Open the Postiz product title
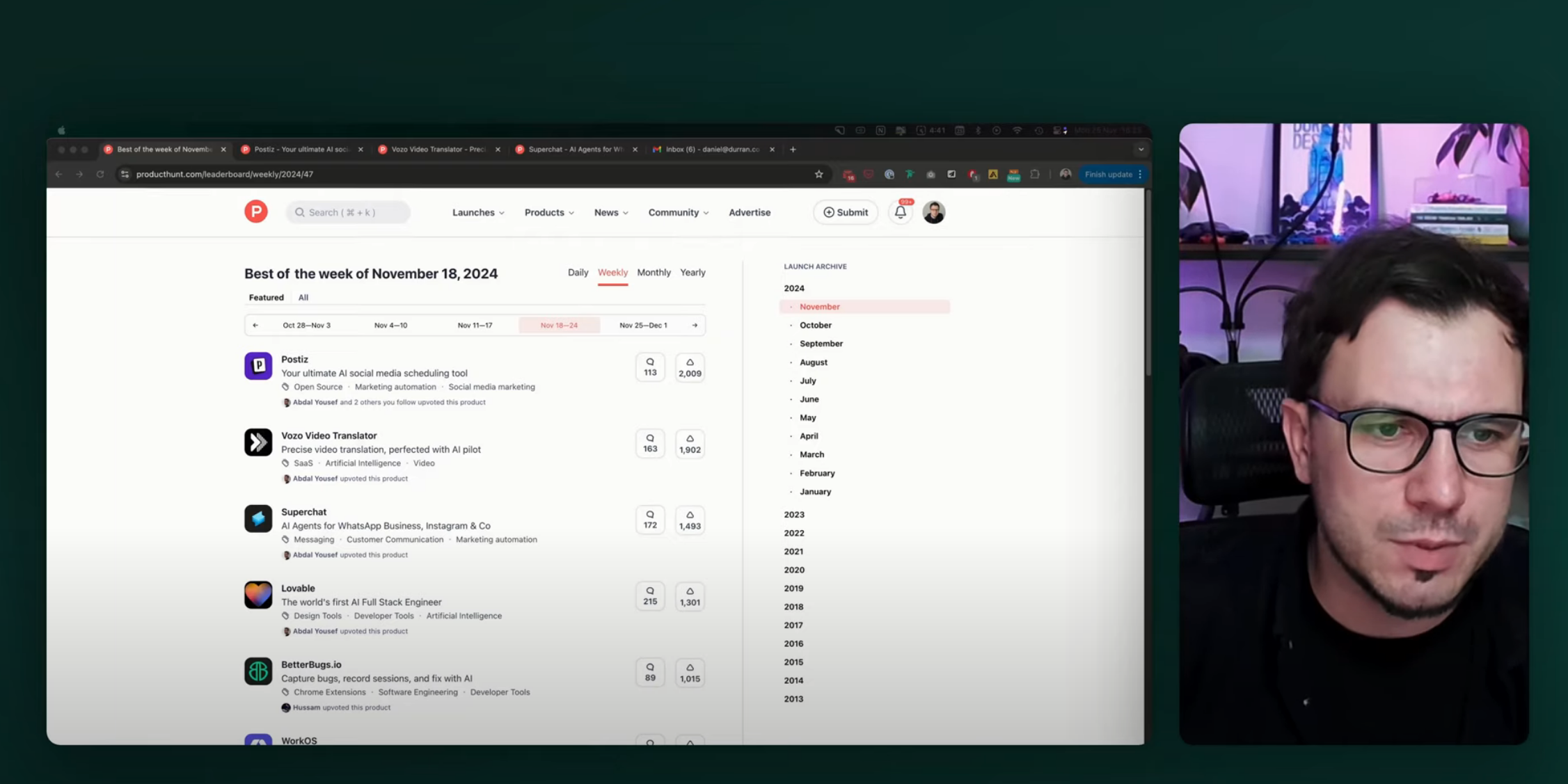Screen dimensions: 1568x784 point(294,359)
